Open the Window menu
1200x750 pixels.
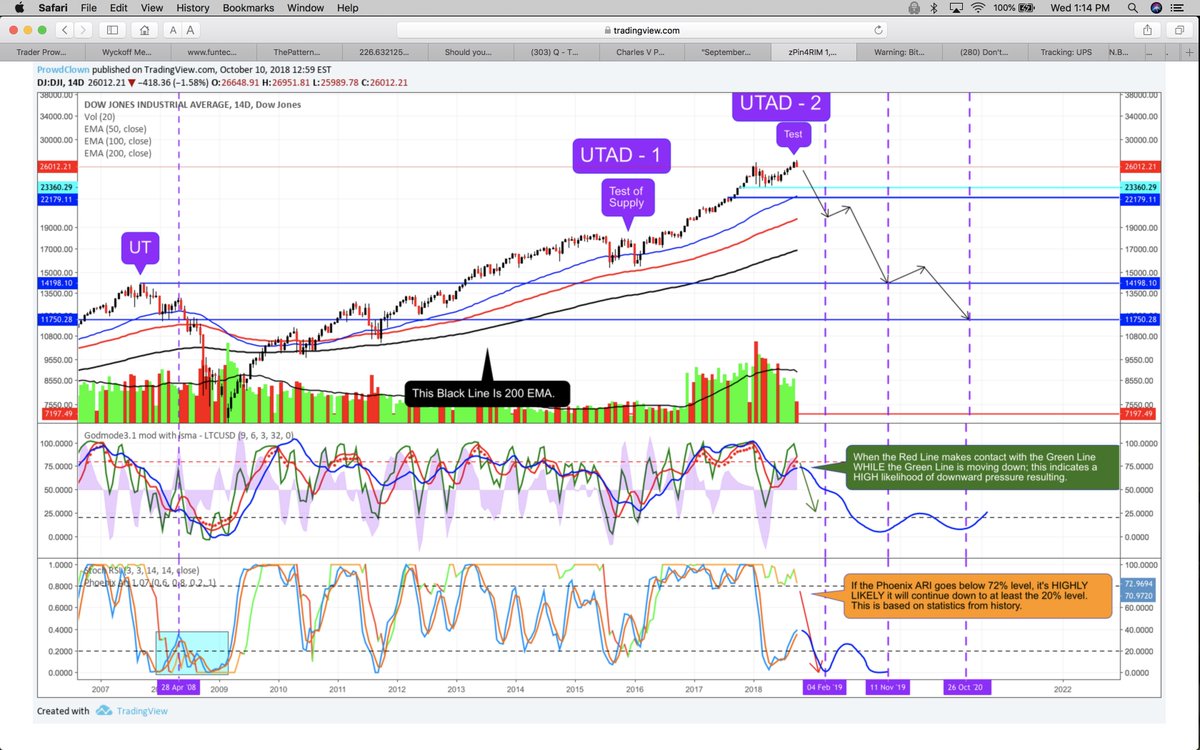point(306,8)
